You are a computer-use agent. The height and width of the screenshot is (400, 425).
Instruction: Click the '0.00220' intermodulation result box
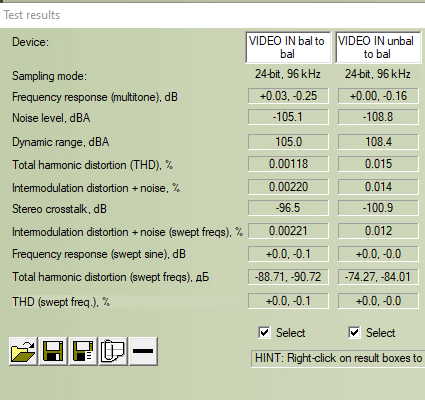click(288, 187)
